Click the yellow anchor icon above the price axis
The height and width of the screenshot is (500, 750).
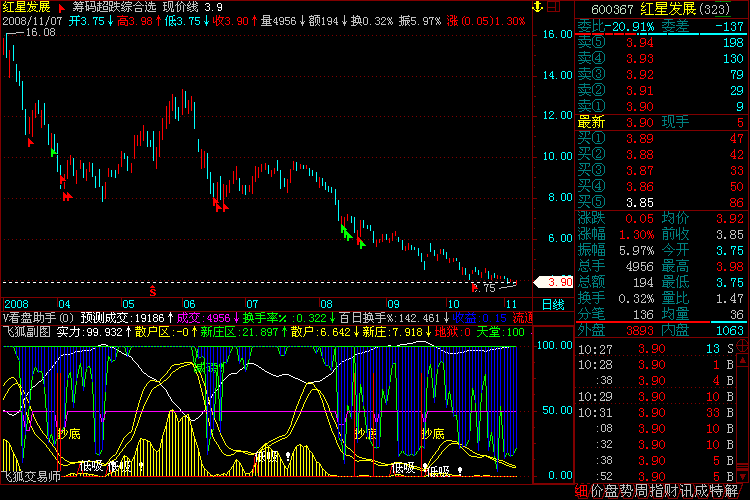pos(538,6)
